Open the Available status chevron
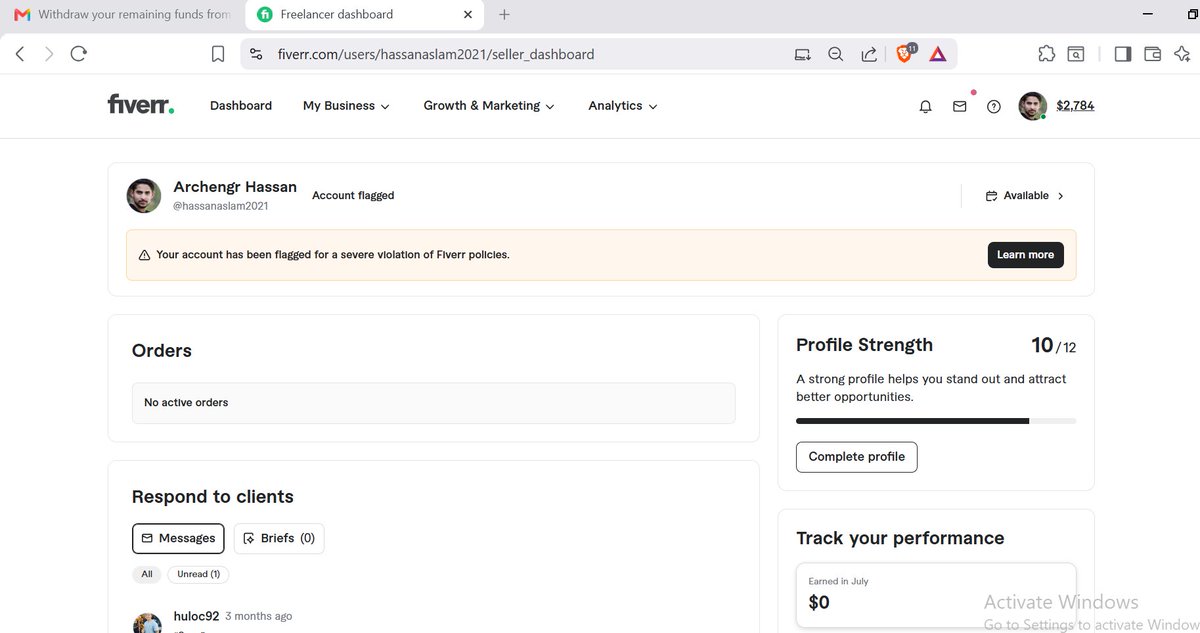1200x633 pixels. point(1061,196)
